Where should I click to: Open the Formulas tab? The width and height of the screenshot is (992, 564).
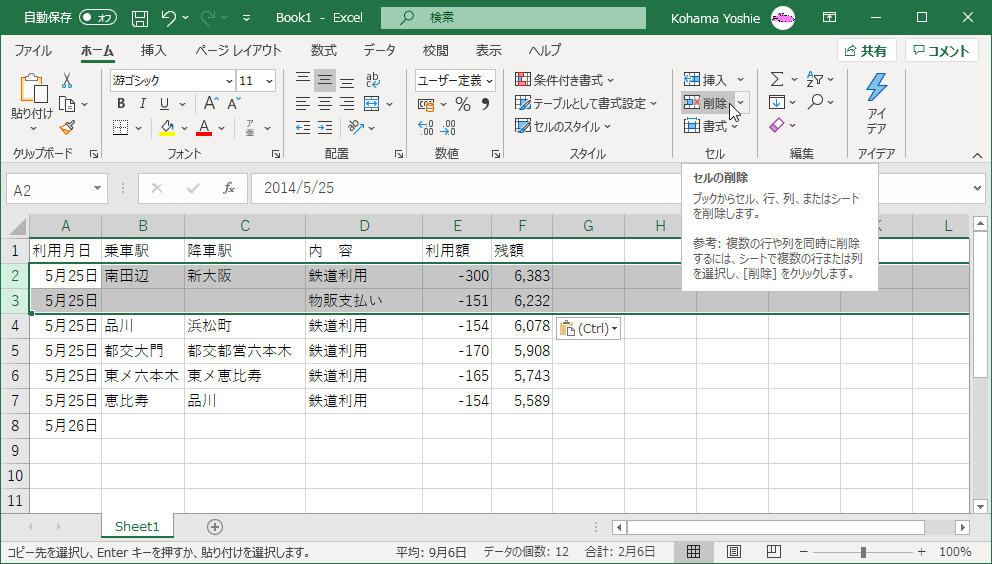[324, 51]
